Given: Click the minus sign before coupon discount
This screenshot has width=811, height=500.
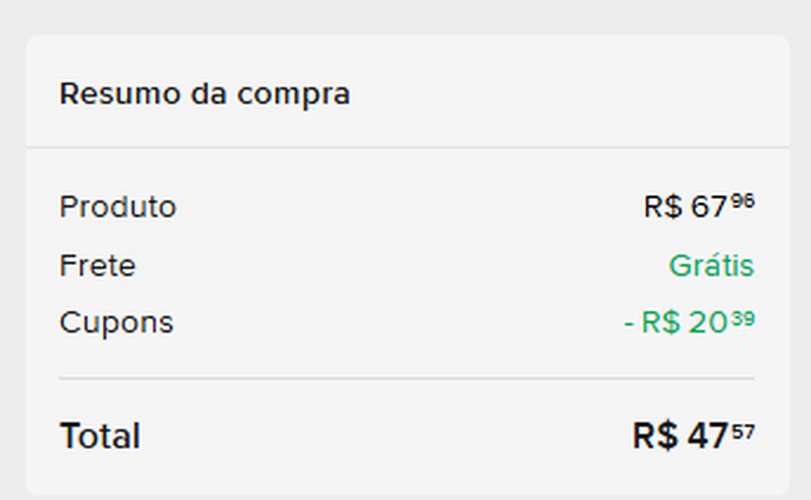Looking at the screenshot, I should coord(629,323).
